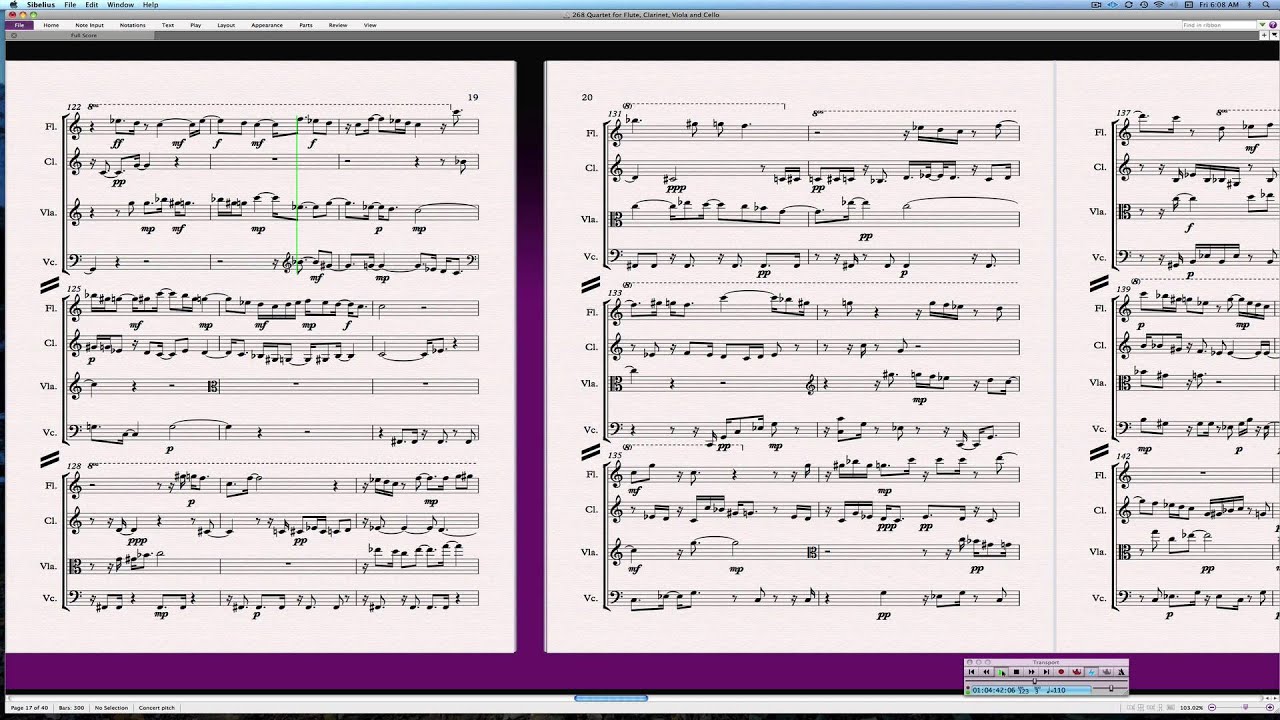
Task: Switch to the fourth page layout view icon
Action: coord(1160,707)
